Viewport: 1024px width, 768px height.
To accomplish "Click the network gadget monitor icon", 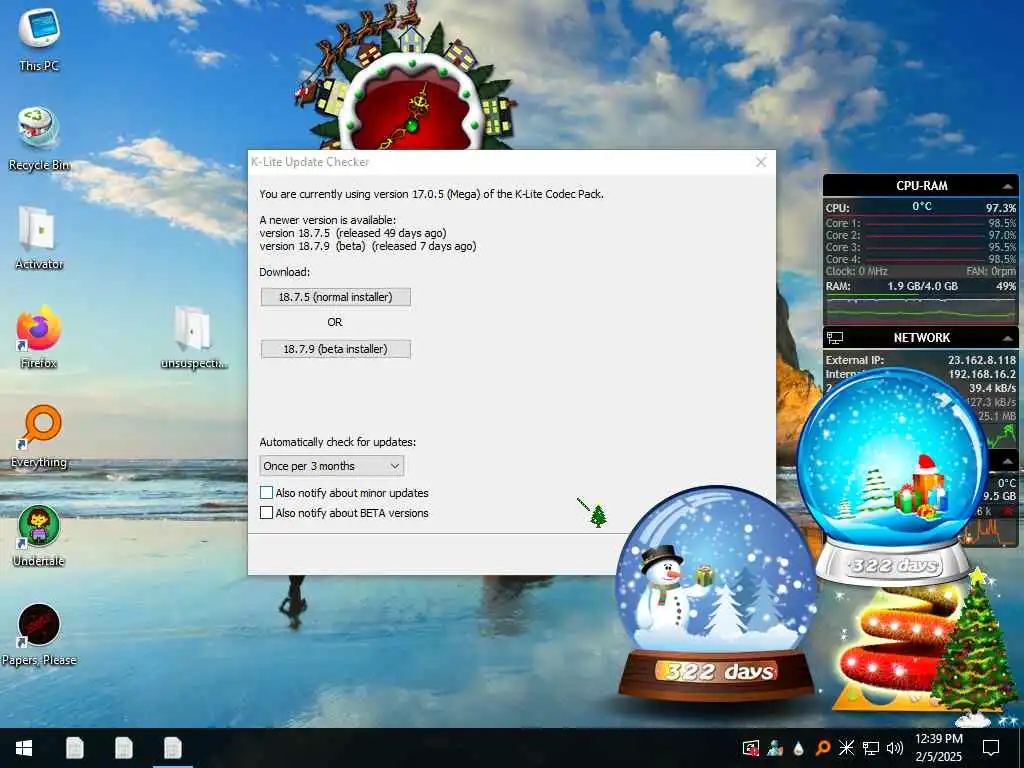I will coord(835,338).
